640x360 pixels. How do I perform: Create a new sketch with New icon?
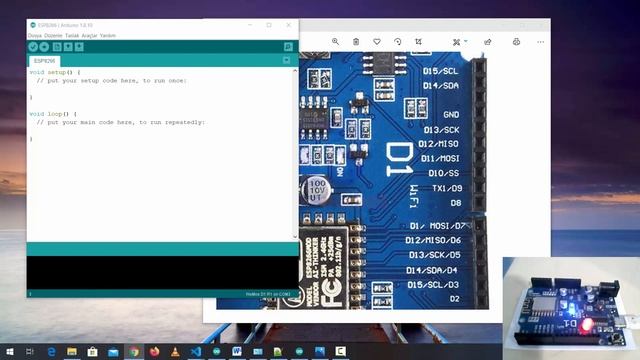coord(57,47)
